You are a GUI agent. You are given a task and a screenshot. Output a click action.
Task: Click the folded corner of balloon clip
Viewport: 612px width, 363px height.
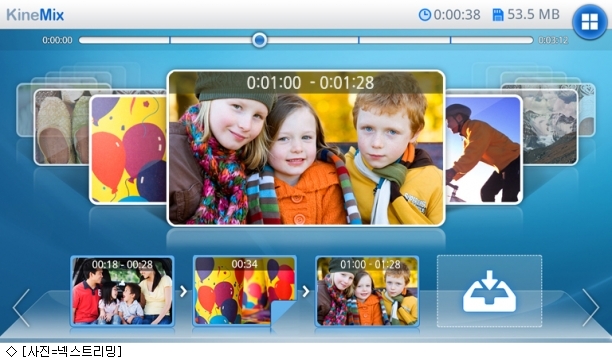(x=282, y=313)
